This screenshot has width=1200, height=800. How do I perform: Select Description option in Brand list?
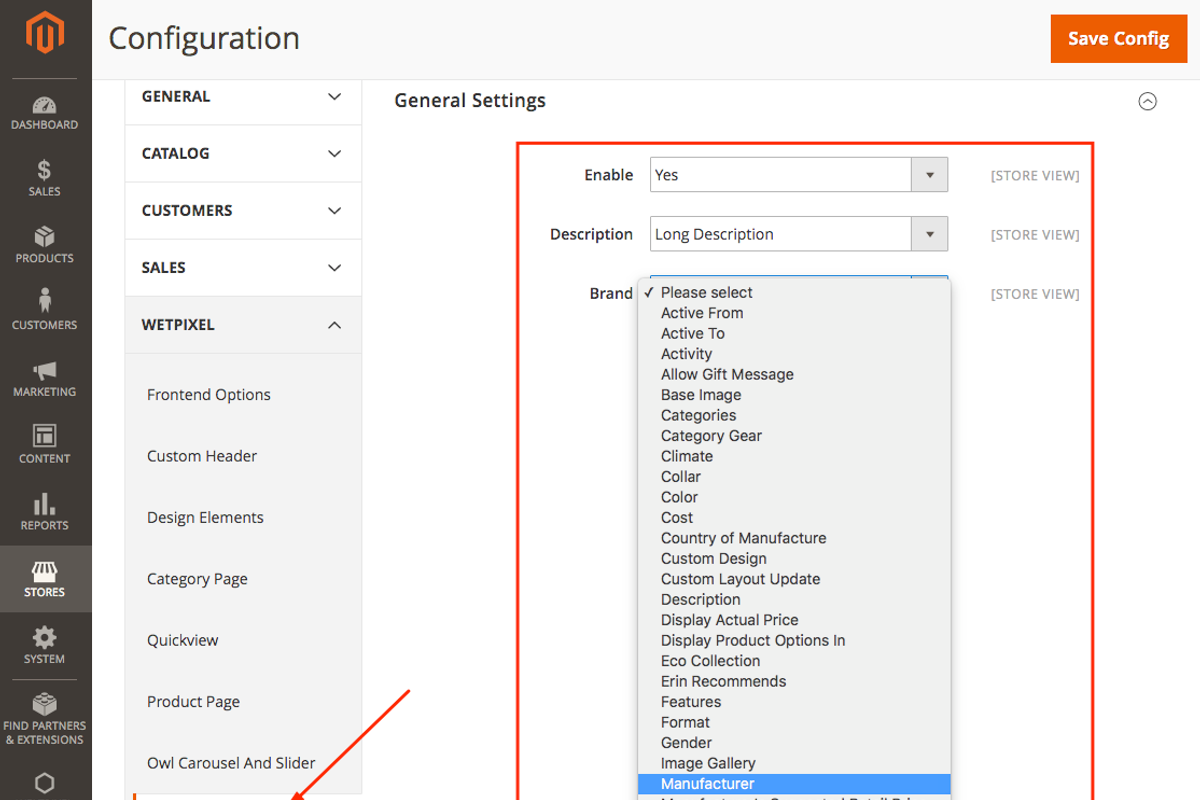click(x=794, y=600)
